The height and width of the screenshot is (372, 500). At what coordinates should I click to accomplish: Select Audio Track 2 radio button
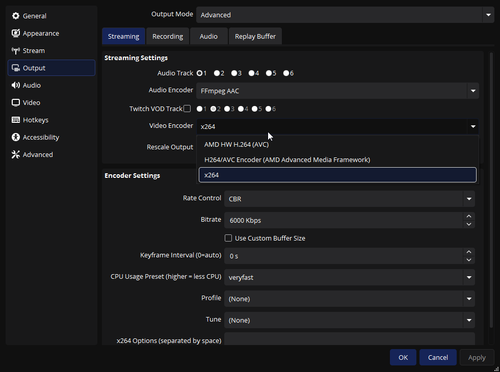click(217, 73)
